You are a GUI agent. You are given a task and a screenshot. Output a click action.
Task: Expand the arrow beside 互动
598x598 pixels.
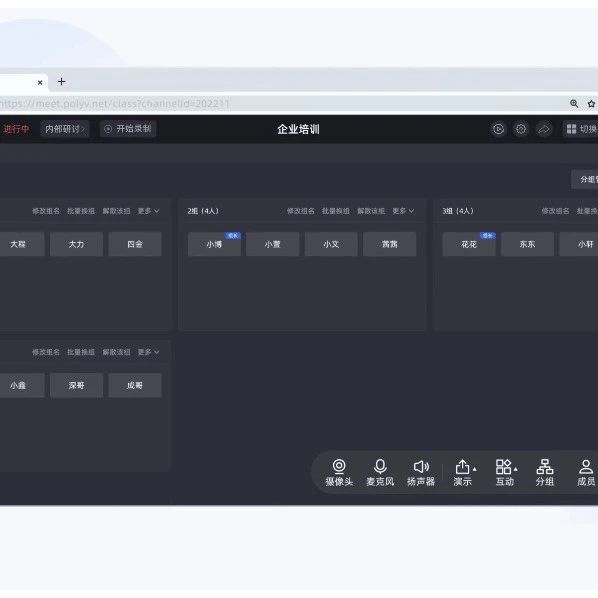[516, 469]
